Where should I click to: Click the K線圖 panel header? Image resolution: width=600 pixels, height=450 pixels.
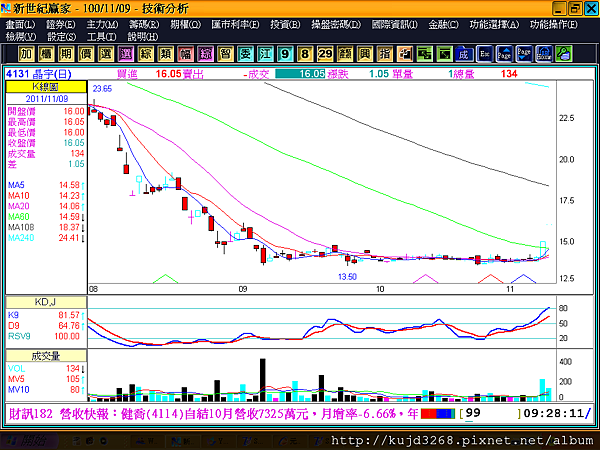click(x=46, y=87)
